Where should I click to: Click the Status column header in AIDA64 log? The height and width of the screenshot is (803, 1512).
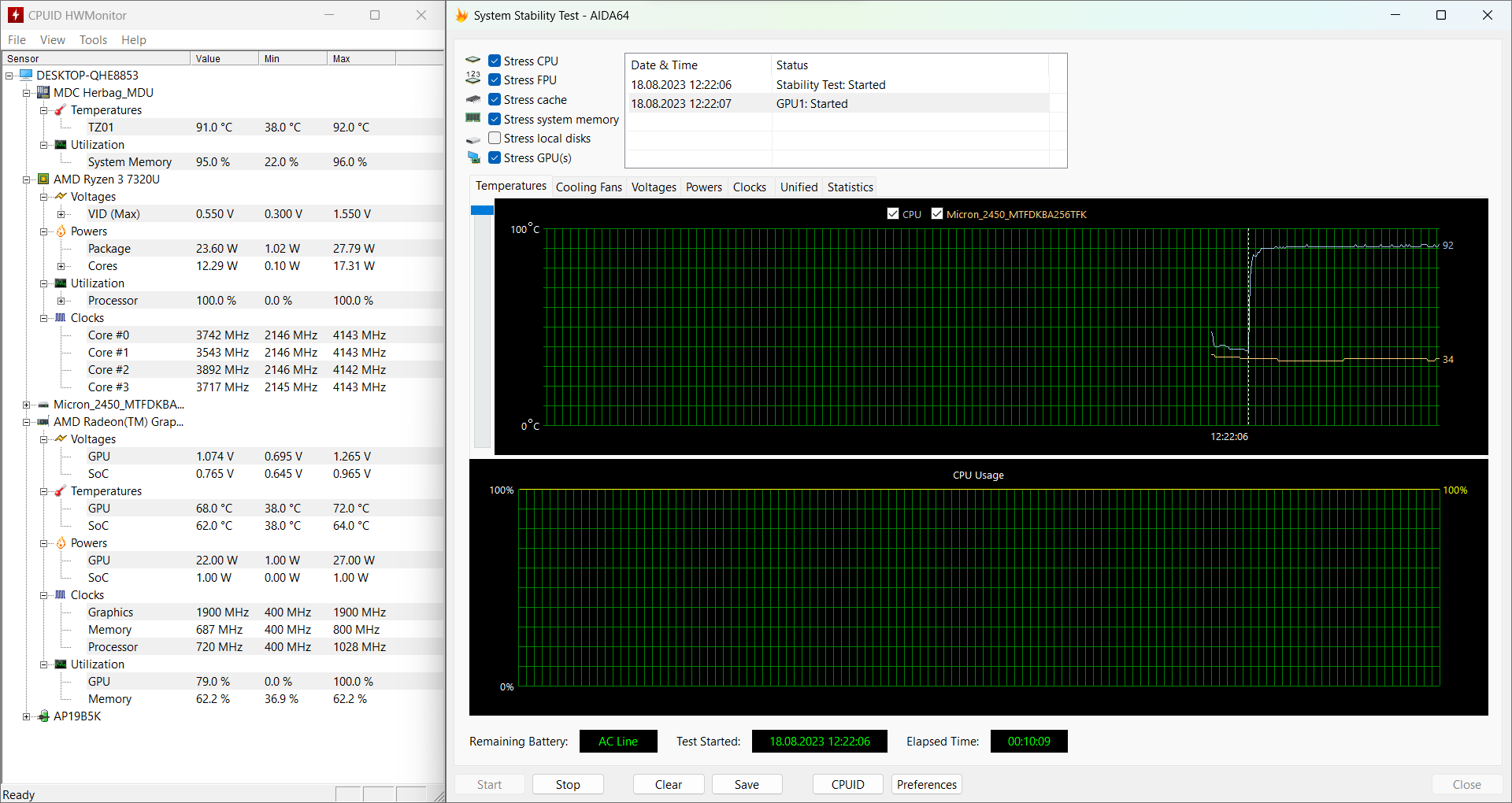(910, 65)
